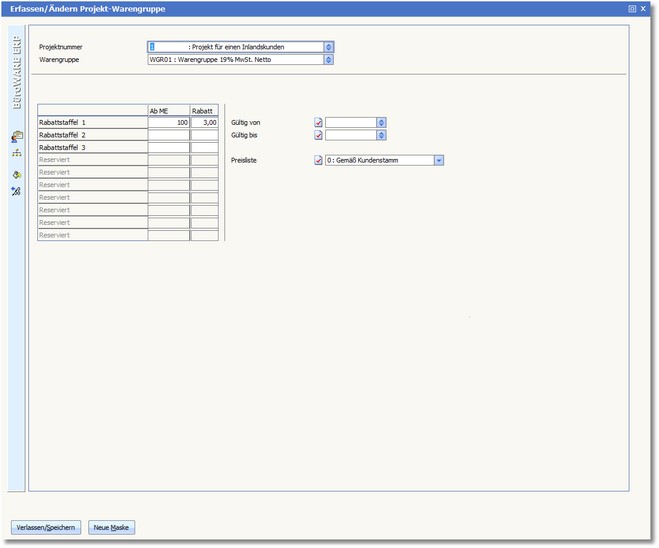Click the lookup button beside Projektnummer field
Image resolution: width=659 pixels, height=548 pixels.
pos(329,47)
